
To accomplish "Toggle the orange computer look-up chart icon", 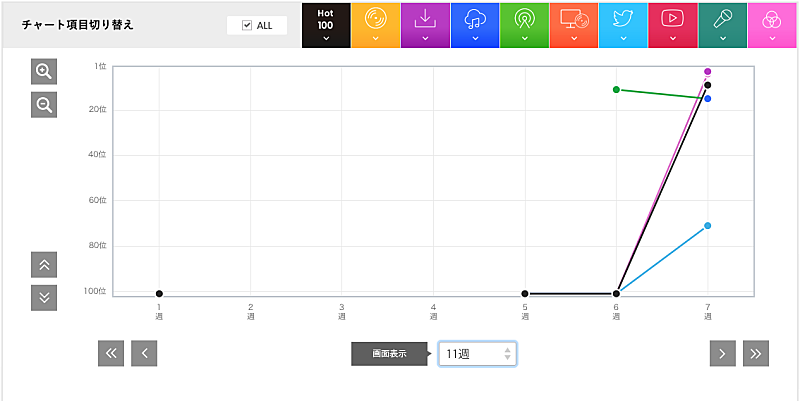I will (x=573, y=25).
